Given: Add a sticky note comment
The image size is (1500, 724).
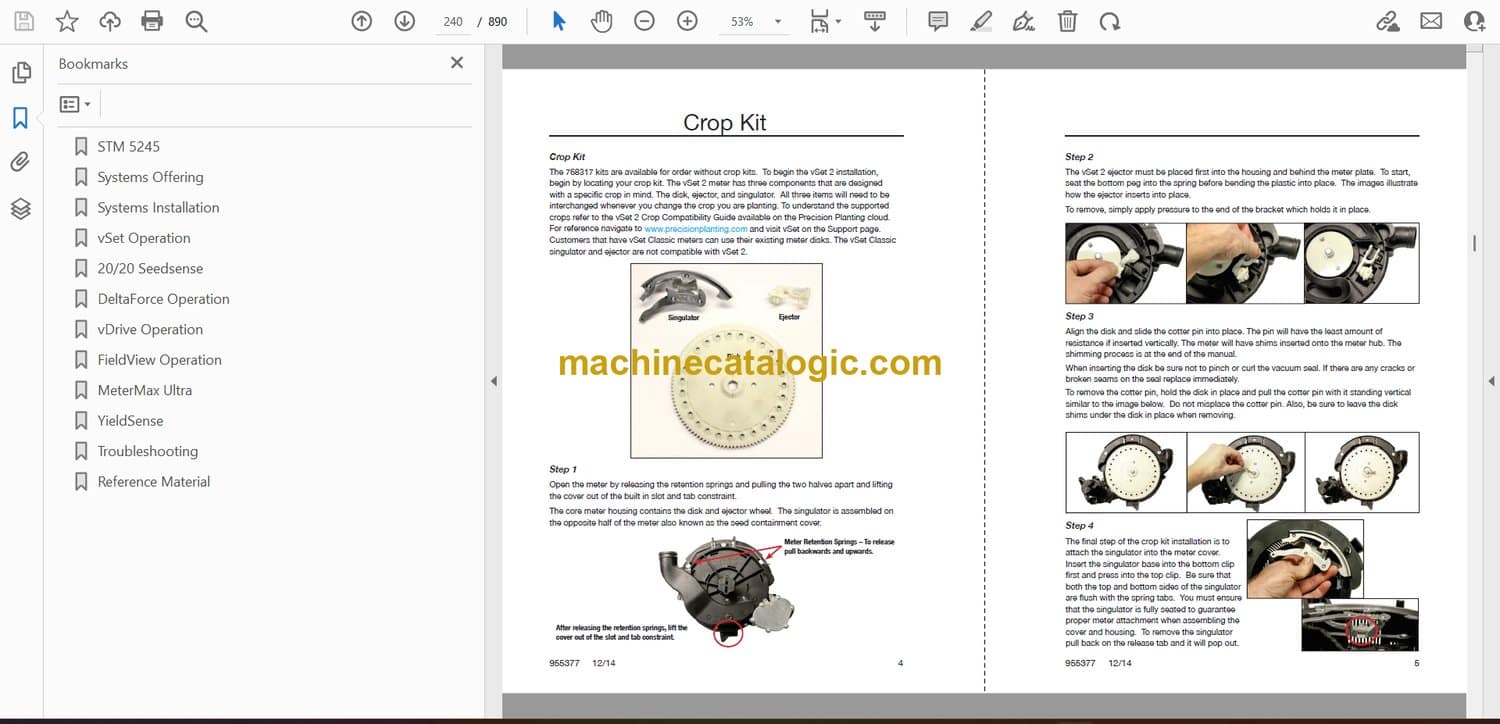Looking at the screenshot, I should [938, 21].
